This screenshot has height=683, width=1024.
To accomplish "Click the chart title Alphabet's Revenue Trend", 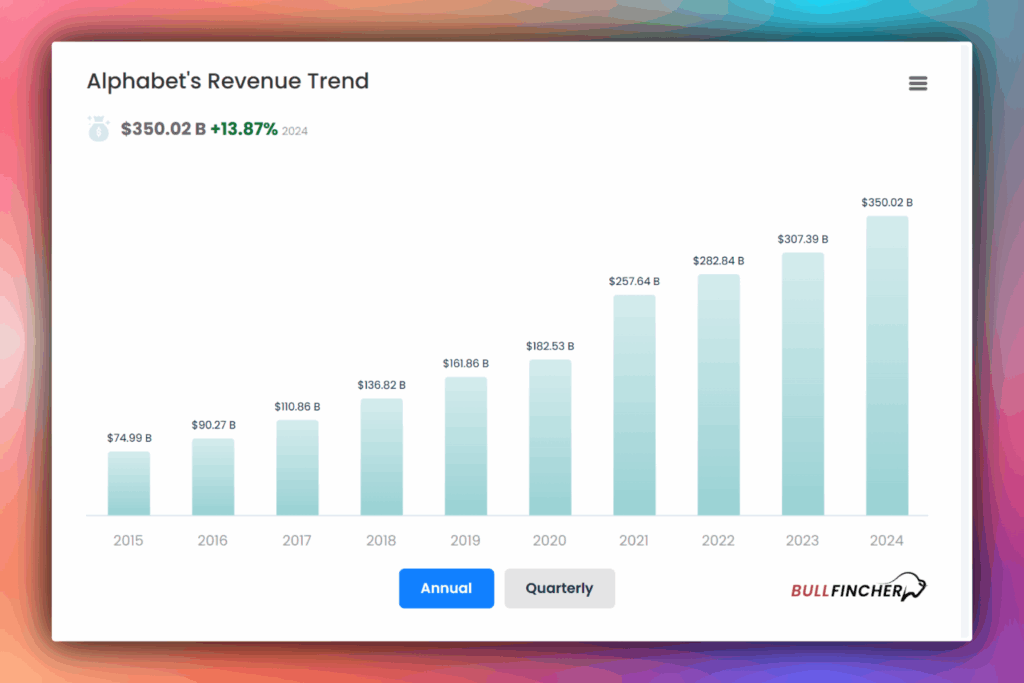I will 228,81.
